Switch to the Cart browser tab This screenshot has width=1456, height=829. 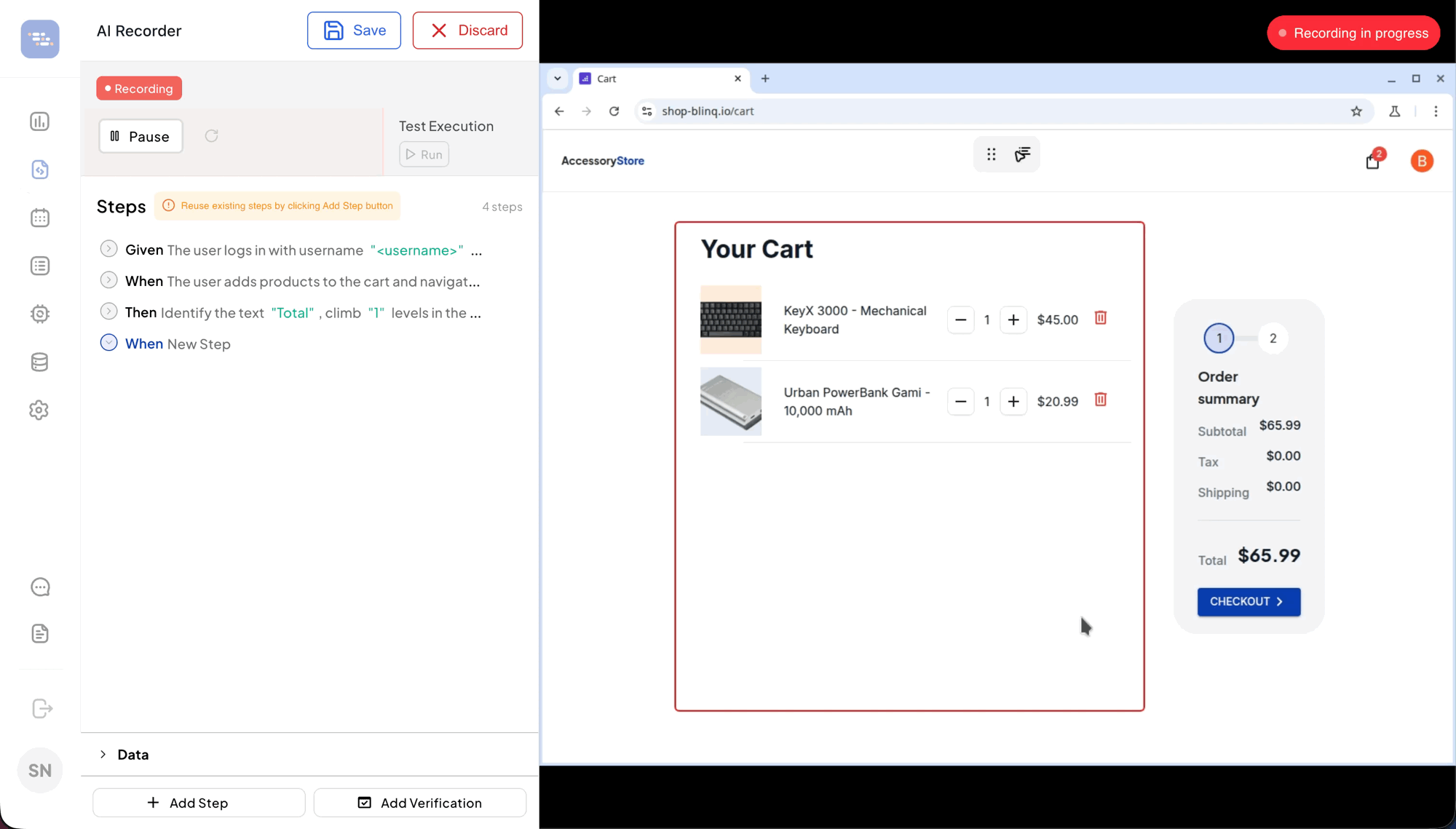[x=655, y=79]
